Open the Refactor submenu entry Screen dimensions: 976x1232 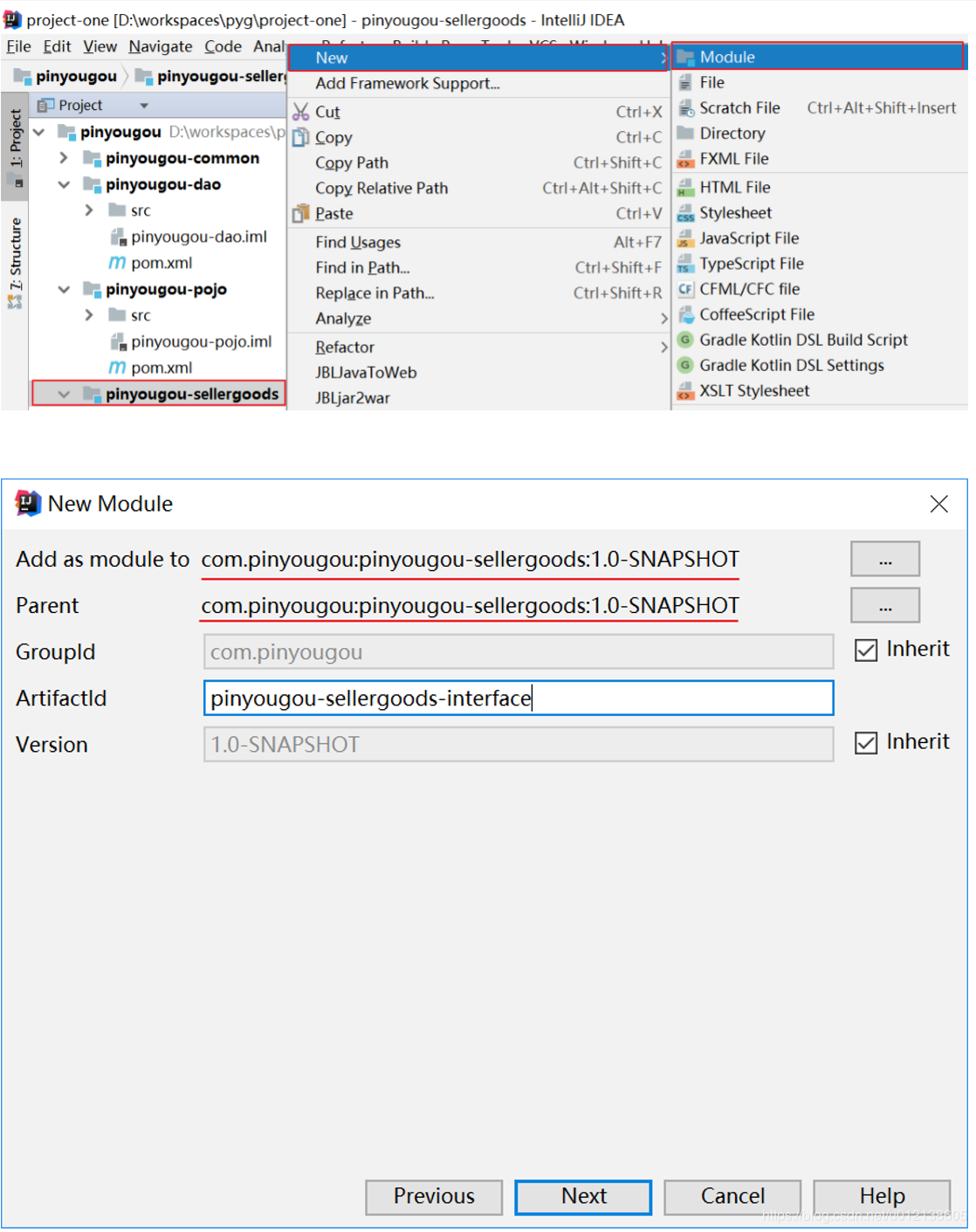click(478, 347)
